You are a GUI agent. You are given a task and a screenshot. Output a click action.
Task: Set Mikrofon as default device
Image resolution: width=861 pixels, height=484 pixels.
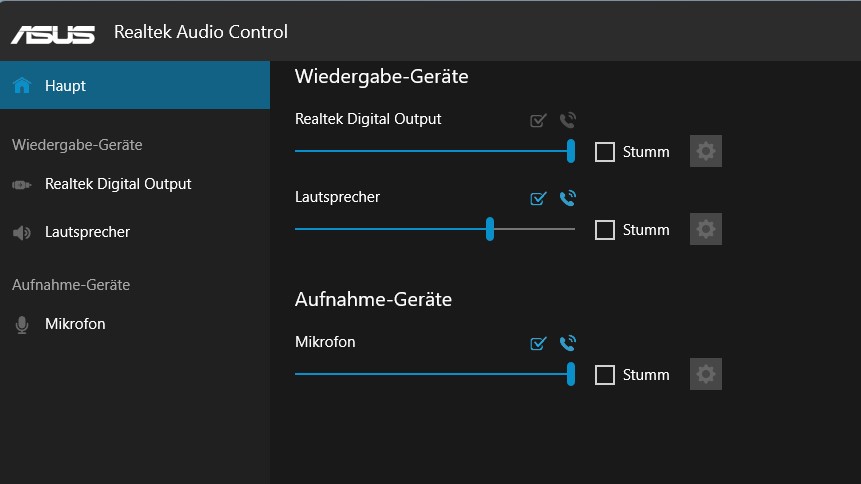tap(538, 344)
